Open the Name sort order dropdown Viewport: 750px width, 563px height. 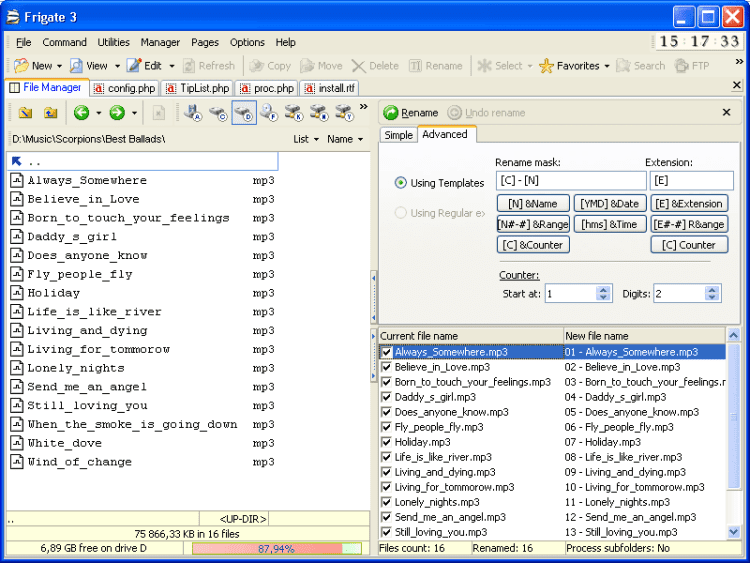coord(346,139)
